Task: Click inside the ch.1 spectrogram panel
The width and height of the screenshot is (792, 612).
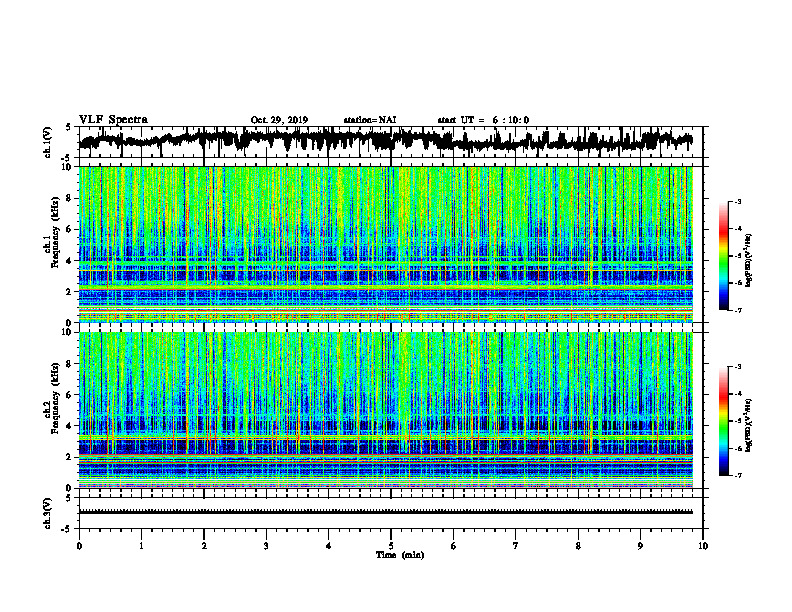Action: [x=386, y=244]
